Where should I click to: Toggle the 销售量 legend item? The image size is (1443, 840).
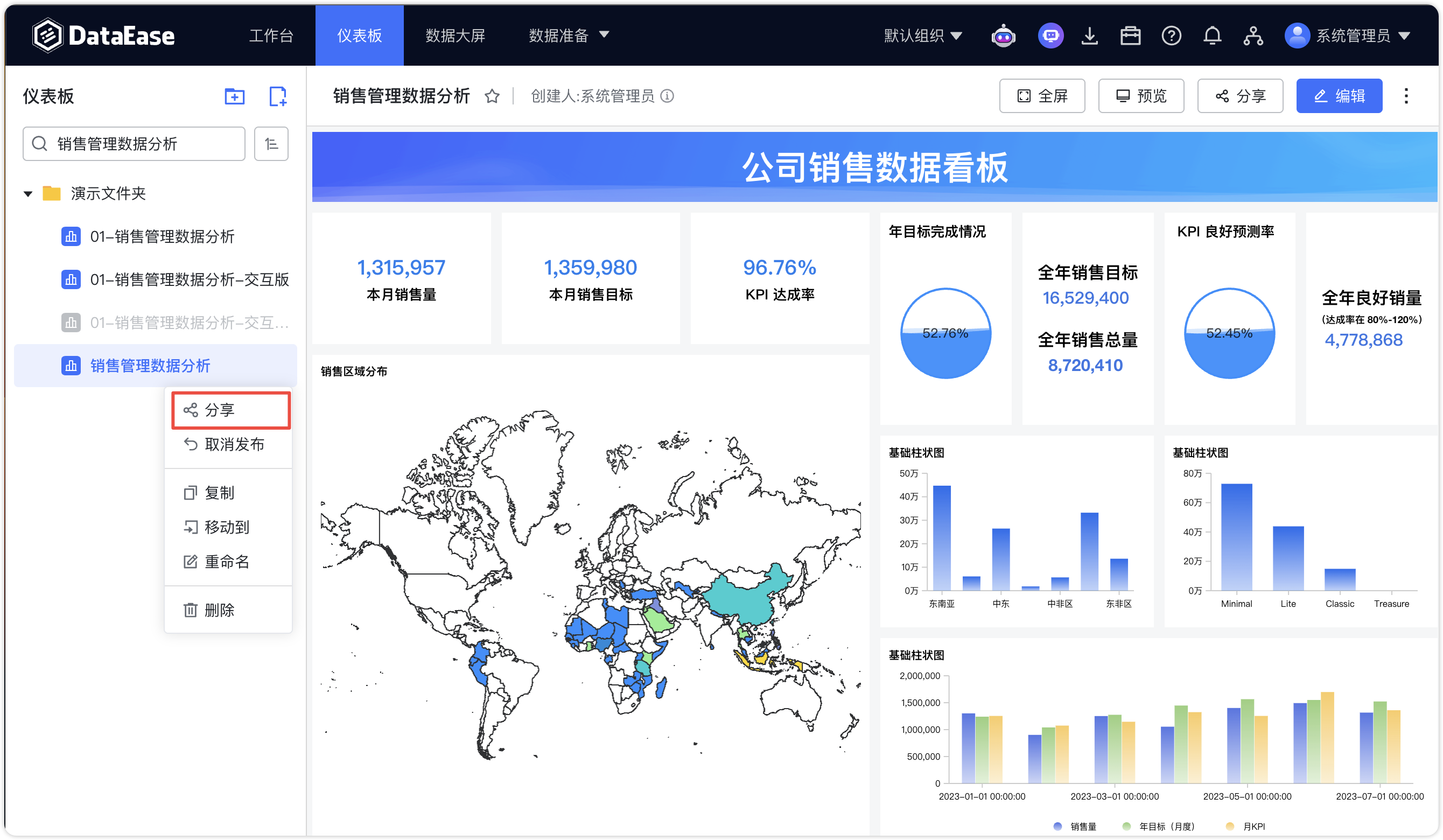click(1075, 825)
